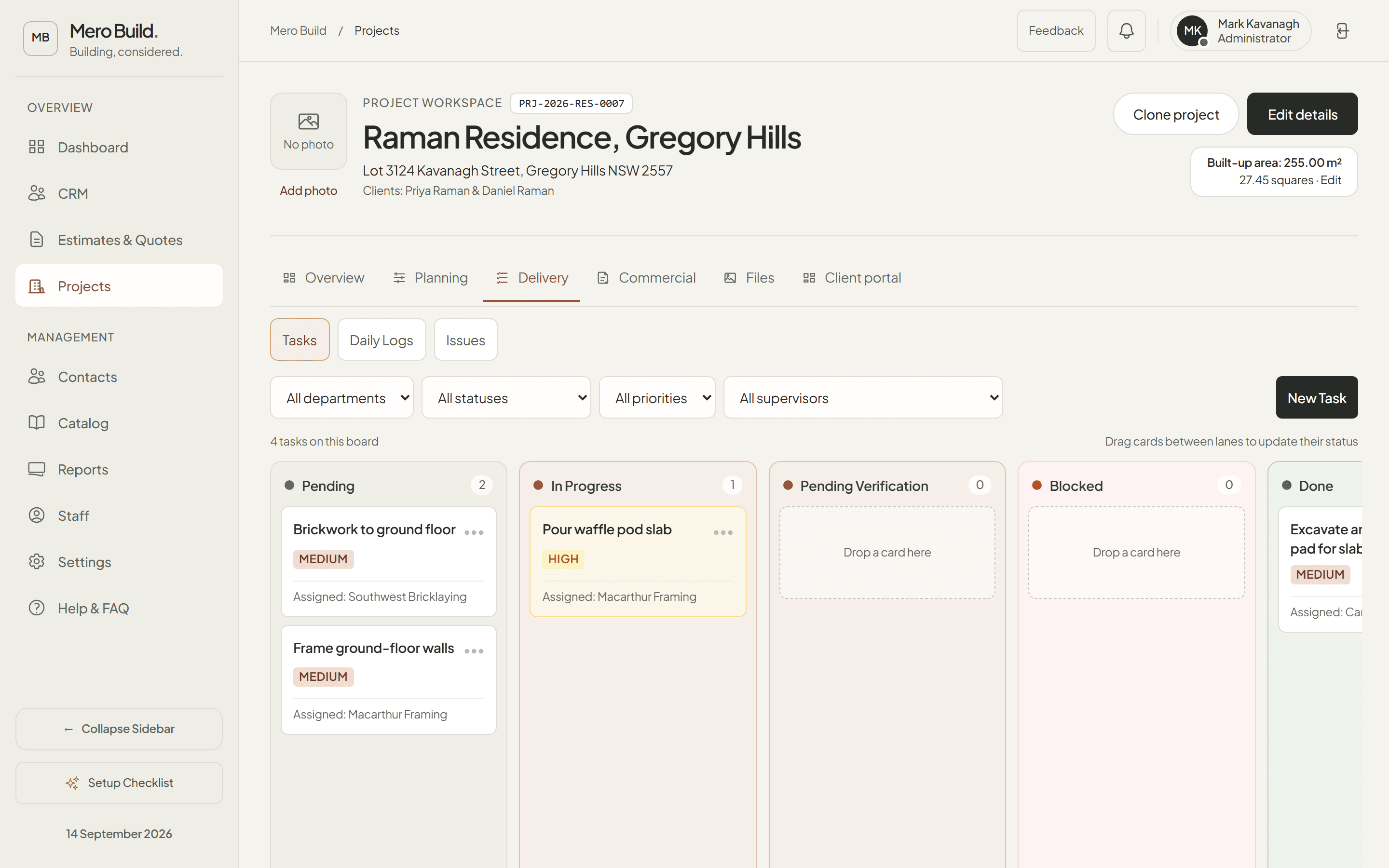The height and width of the screenshot is (868, 1389).
Task: Expand the All departments dropdown
Action: pos(341,397)
